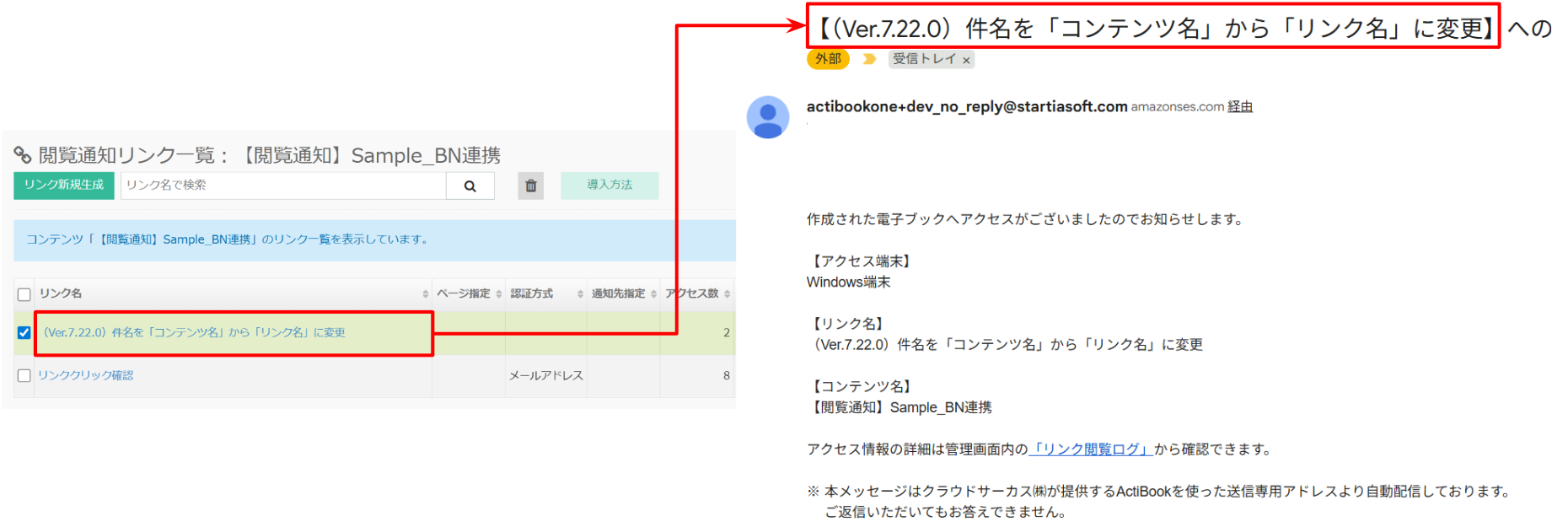The image size is (1568, 527).
Task: Click 【閲覧通知】Sample_BN連携 in email body
Action: click(x=899, y=408)
